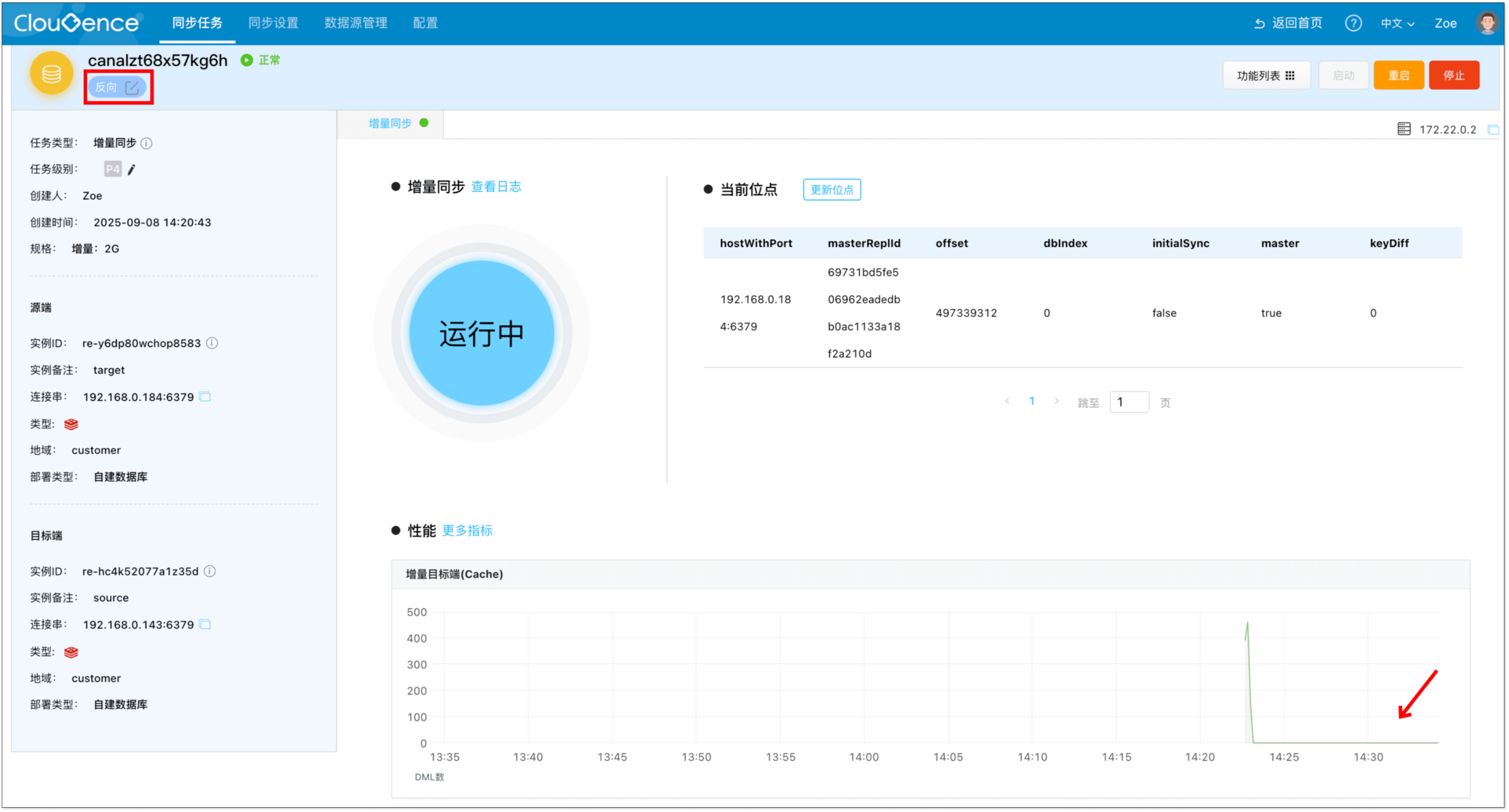Viewport: 1509px width, 812px height.
Task: Go to next page of position table
Action: 1056,402
